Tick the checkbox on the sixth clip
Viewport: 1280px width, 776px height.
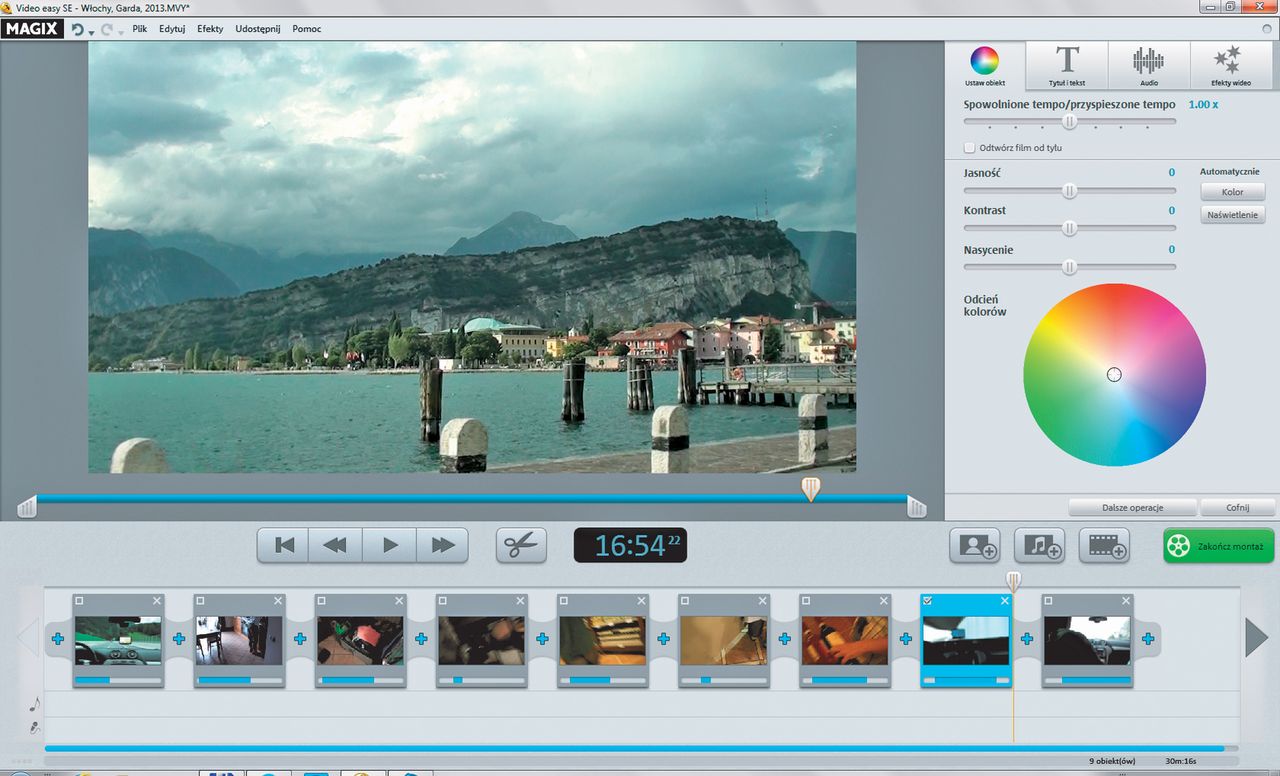pos(686,600)
